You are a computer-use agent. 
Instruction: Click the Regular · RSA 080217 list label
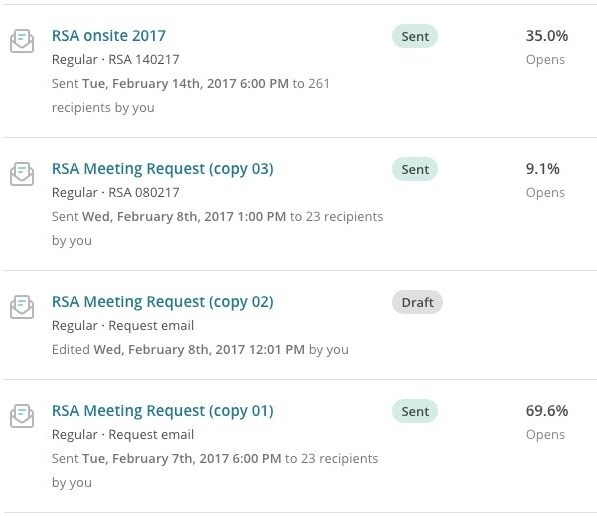[115, 193]
